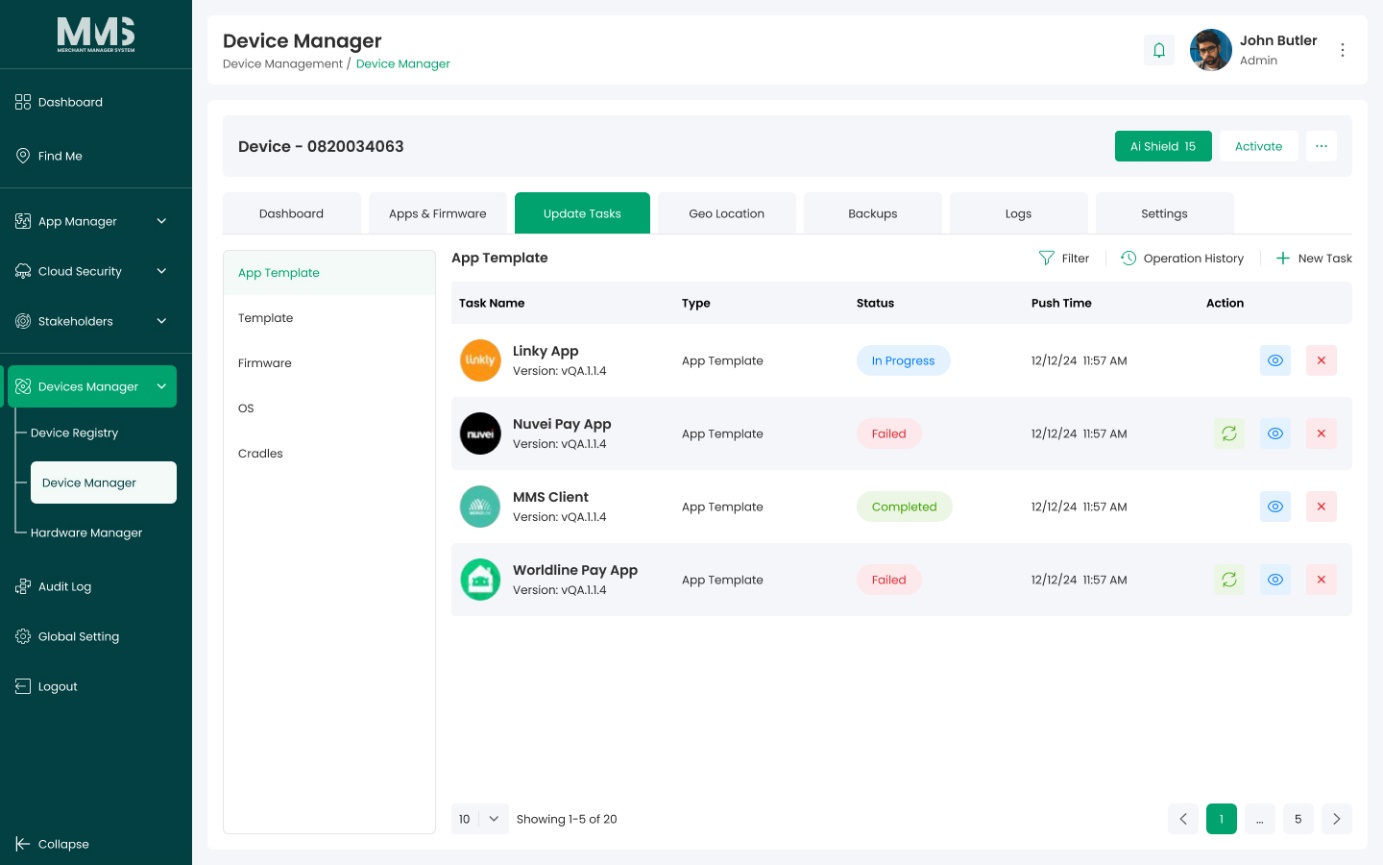Click the Nuvei Pay App logo
Image resolution: width=1383 pixels, height=865 pixels.
(480, 434)
